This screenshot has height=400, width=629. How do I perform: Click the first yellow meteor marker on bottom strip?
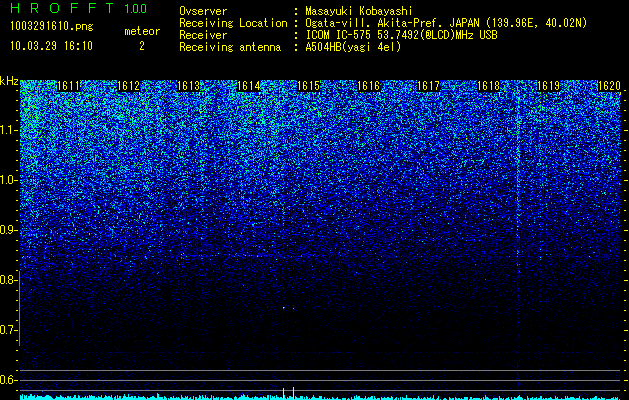point(284,393)
